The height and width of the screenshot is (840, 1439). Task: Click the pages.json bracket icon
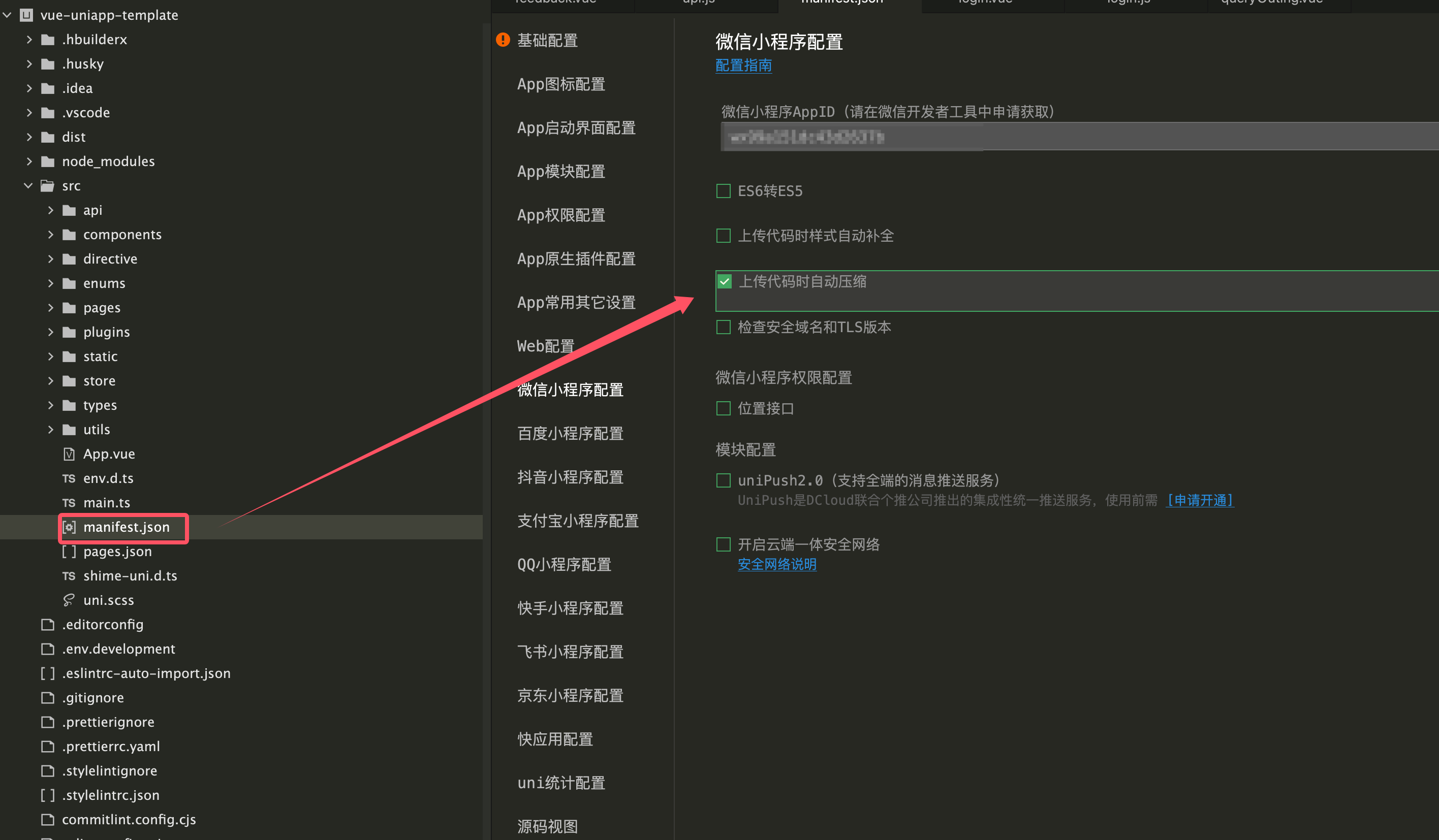coord(69,552)
